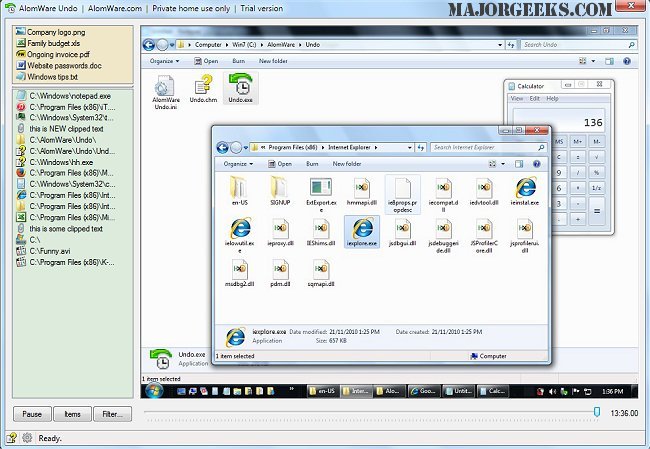Click the help icon in the status bar
The width and height of the screenshot is (650, 449).
(x=12, y=438)
